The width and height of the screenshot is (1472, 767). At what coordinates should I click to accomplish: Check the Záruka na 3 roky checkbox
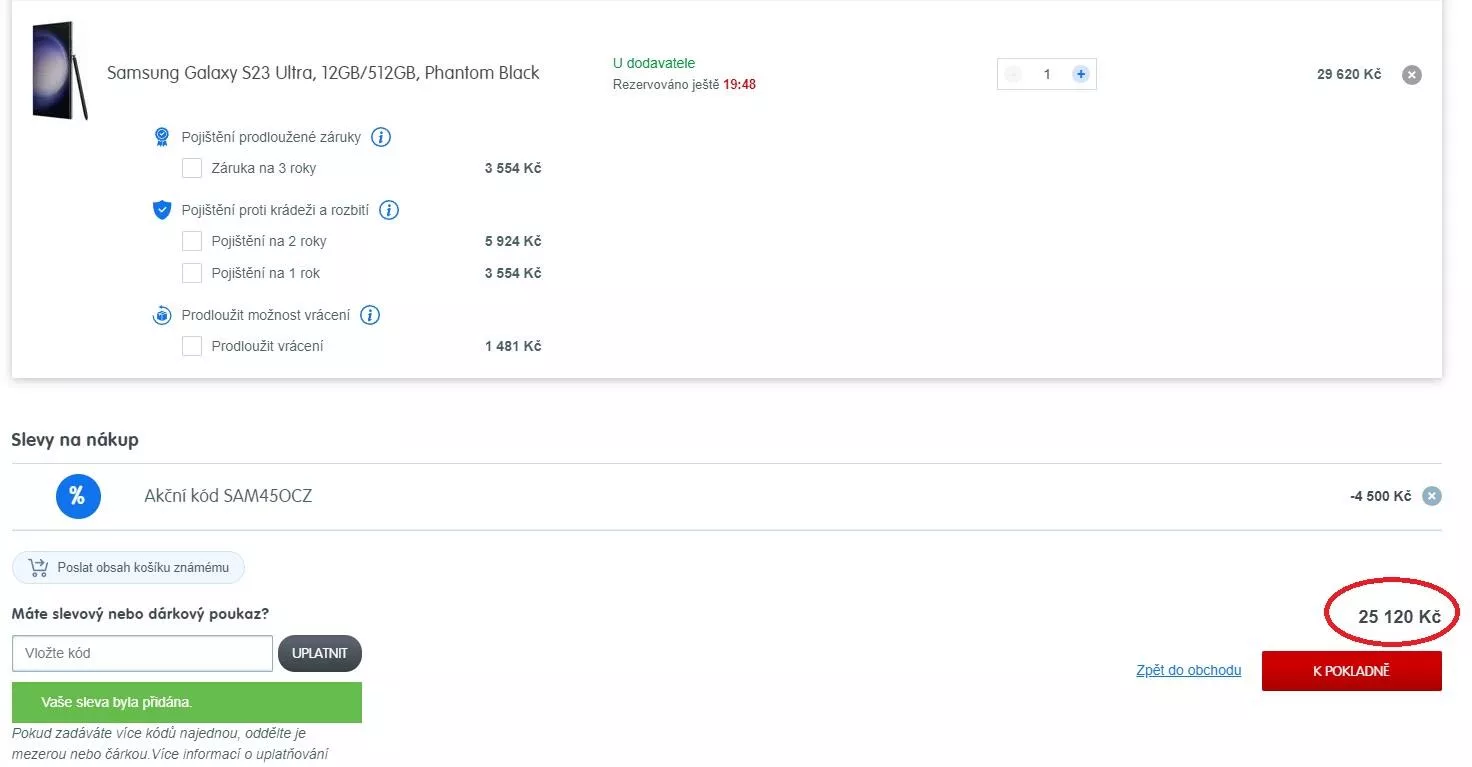pyautogui.click(x=192, y=168)
